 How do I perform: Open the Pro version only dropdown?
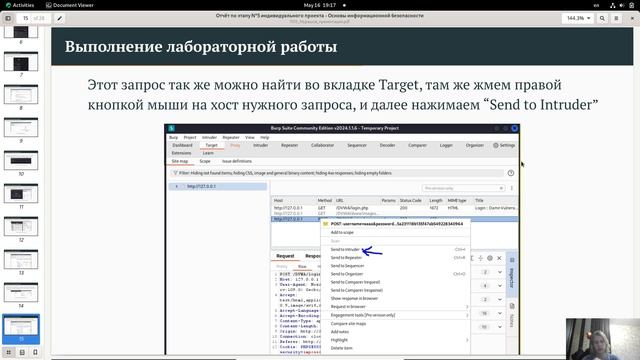pyautogui.click(x=463, y=188)
